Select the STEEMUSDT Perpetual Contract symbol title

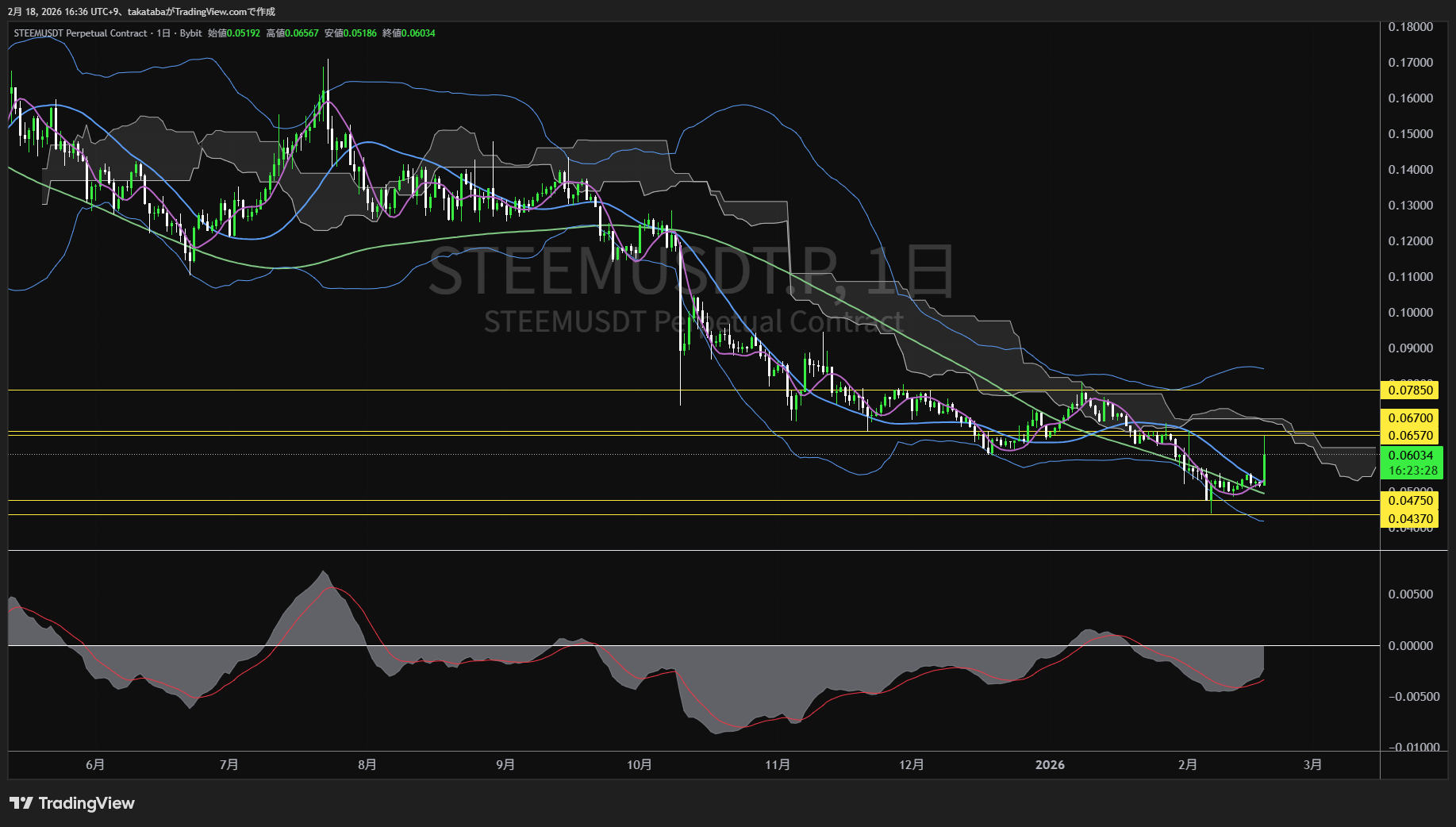tap(80, 33)
